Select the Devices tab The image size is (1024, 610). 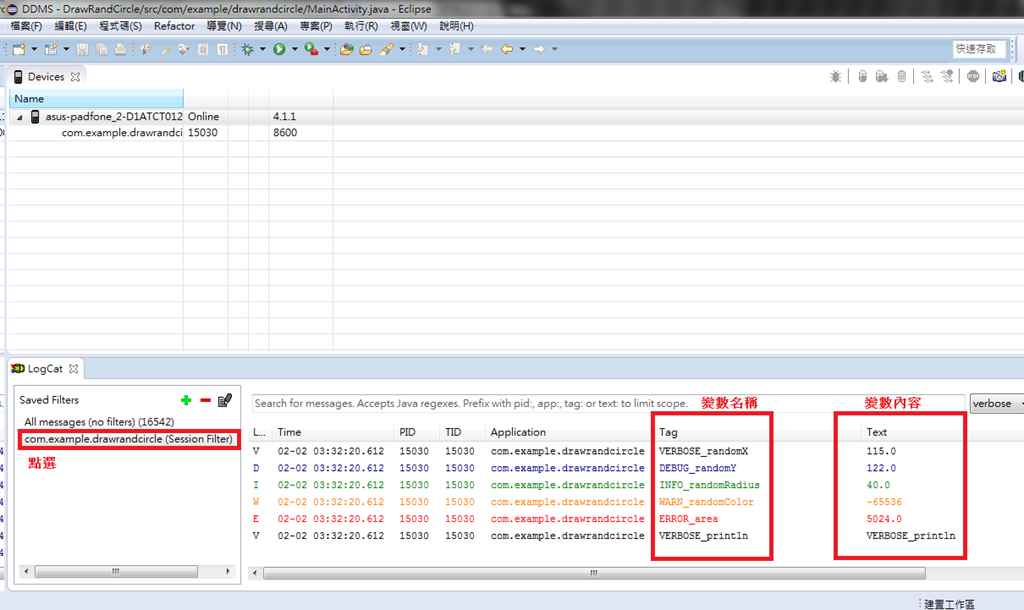(x=46, y=76)
